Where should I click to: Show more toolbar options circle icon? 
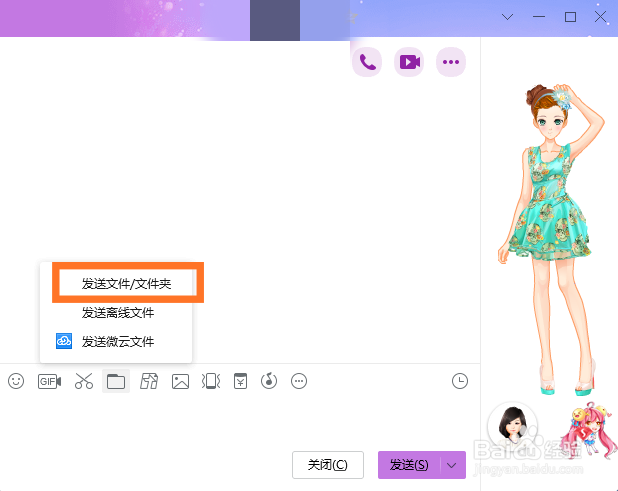click(299, 381)
